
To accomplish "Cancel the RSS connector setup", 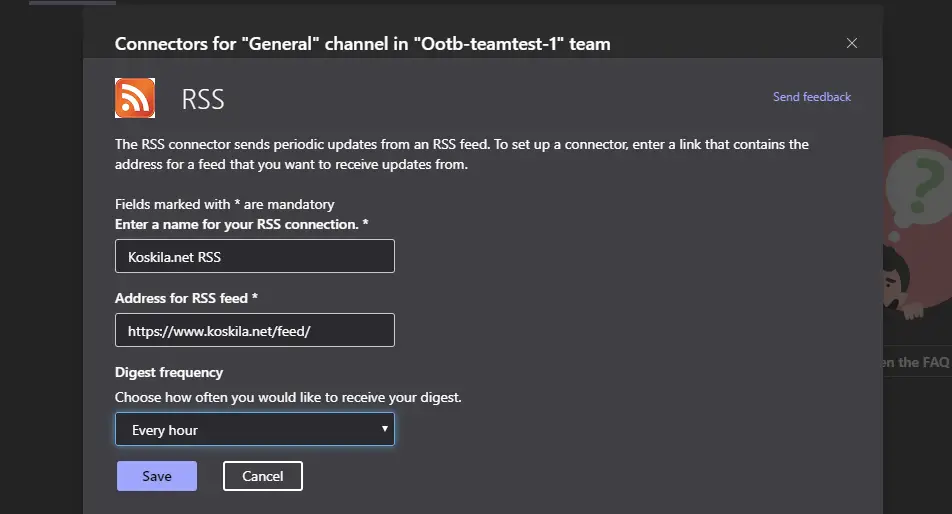I will tap(263, 476).
